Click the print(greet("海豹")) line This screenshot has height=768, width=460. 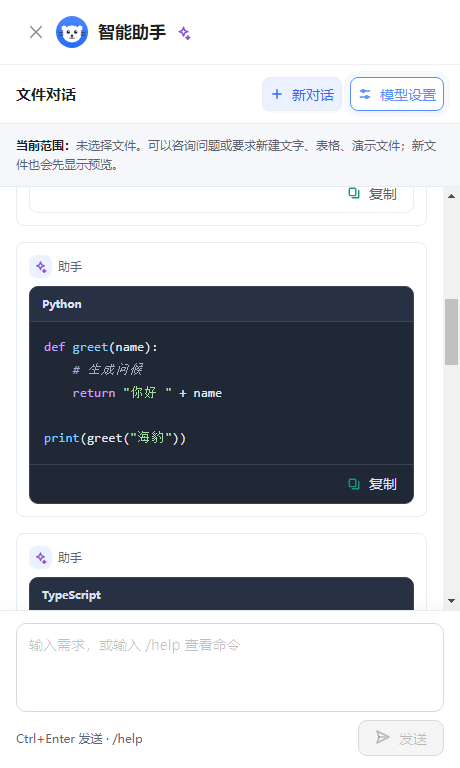click(x=115, y=438)
